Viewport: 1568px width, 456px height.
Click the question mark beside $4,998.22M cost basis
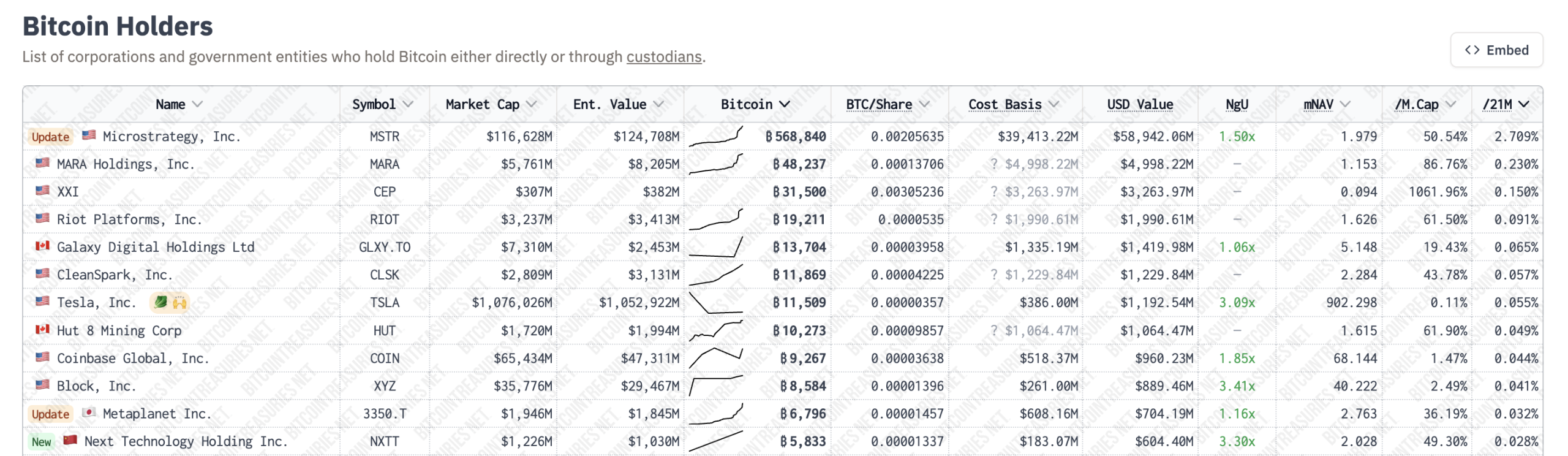[x=994, y=164]
